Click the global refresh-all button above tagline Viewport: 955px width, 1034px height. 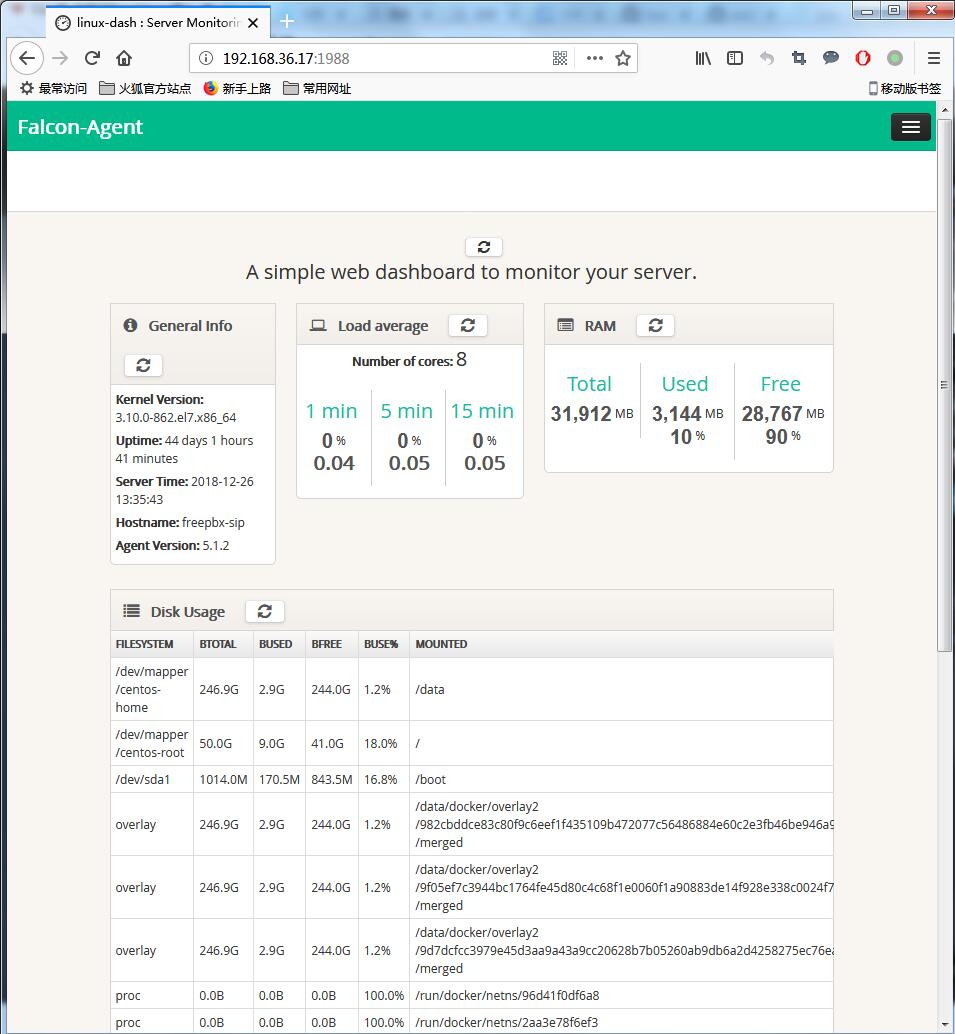[484, 247]
